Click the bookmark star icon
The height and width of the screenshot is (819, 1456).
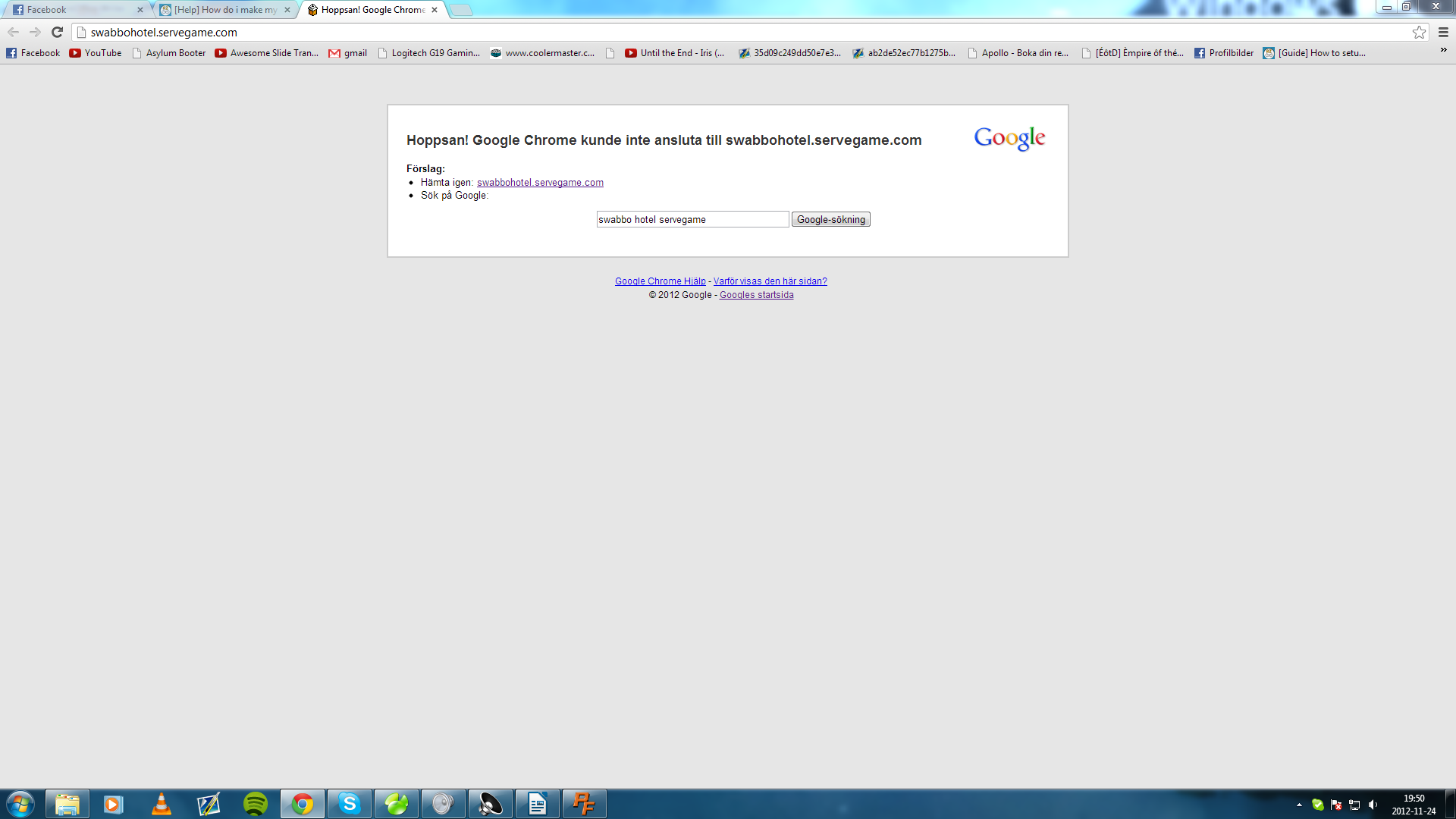[x=1419, y=32]
